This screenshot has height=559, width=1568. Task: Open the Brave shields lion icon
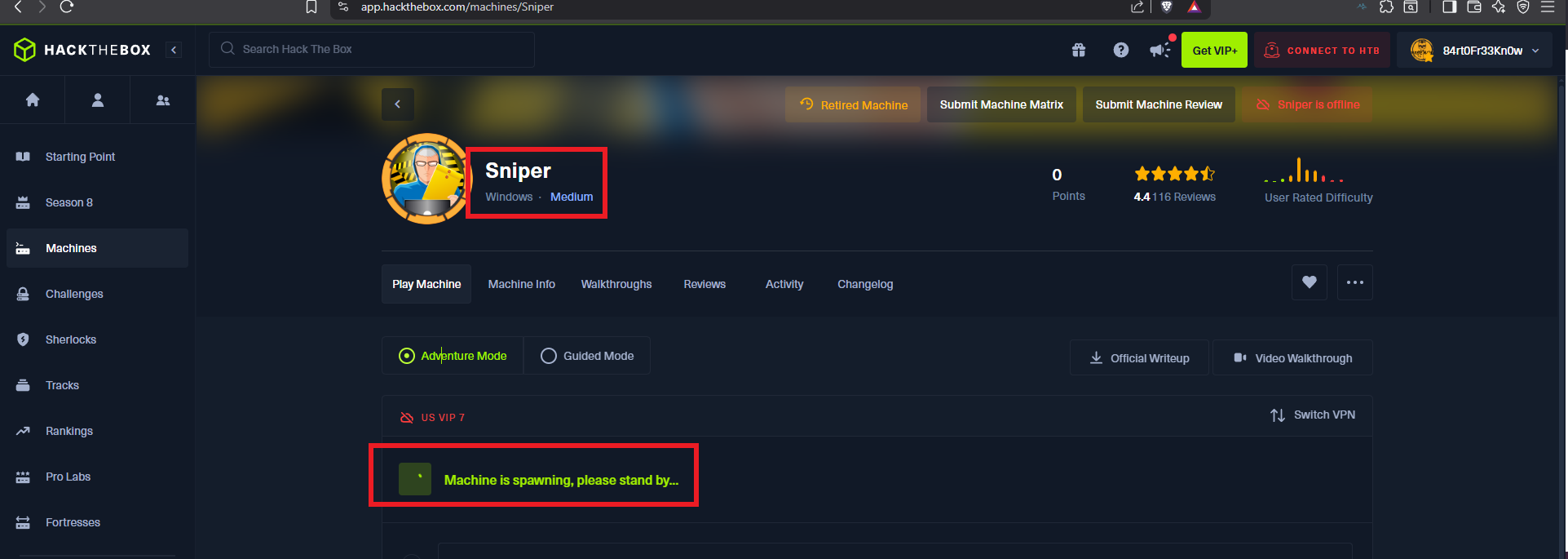click(1167, 7)
